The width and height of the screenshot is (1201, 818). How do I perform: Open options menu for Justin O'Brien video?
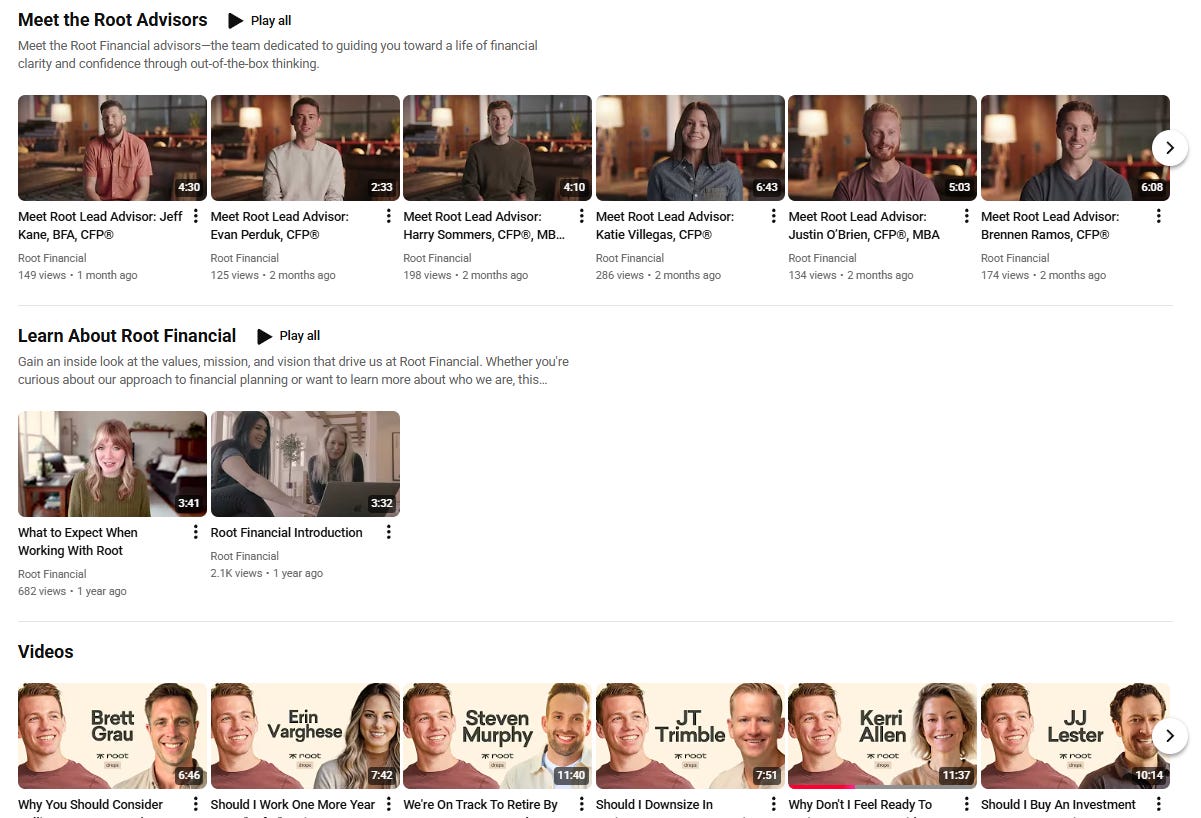[966, 216]
